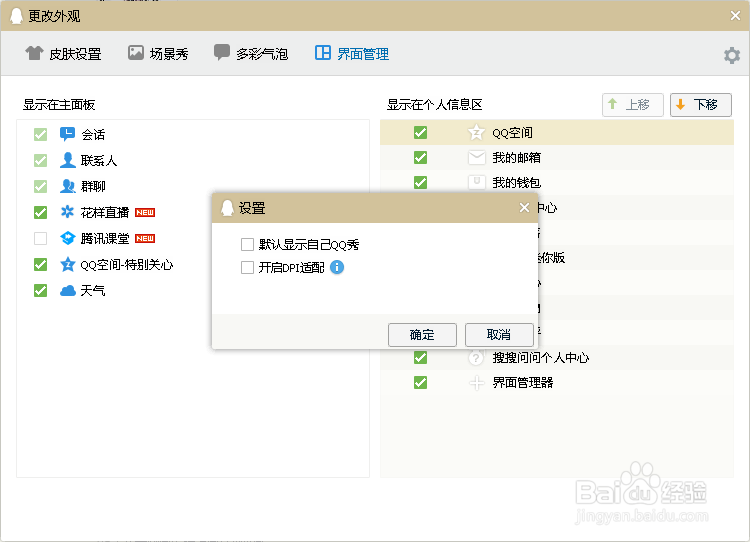Switch to the 场景秀 tab
Viewport: 750px width, 542px height.
pyautogui.click(x=158, y=54)
